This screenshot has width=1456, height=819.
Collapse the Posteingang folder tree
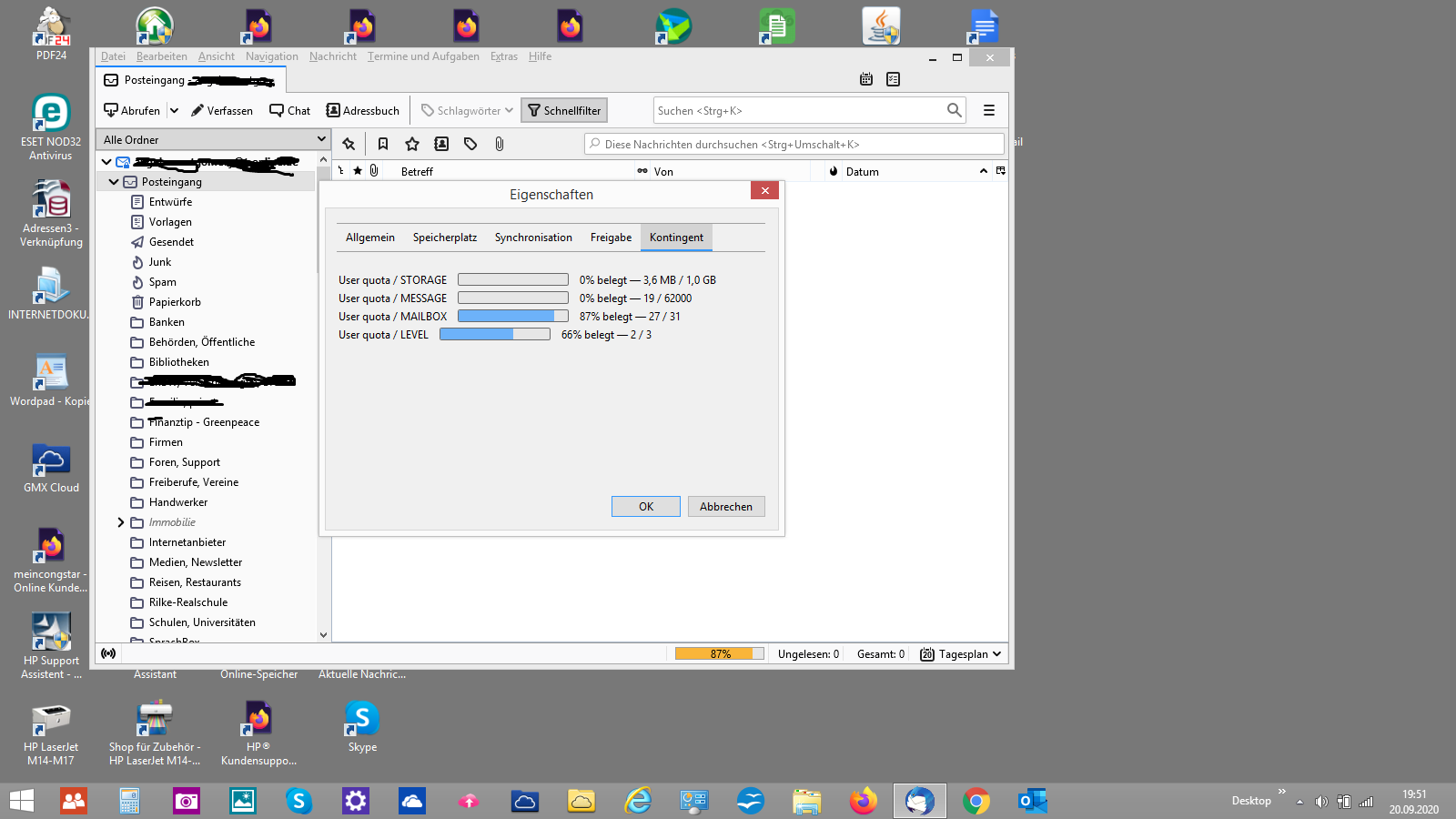tap(114, 182)
